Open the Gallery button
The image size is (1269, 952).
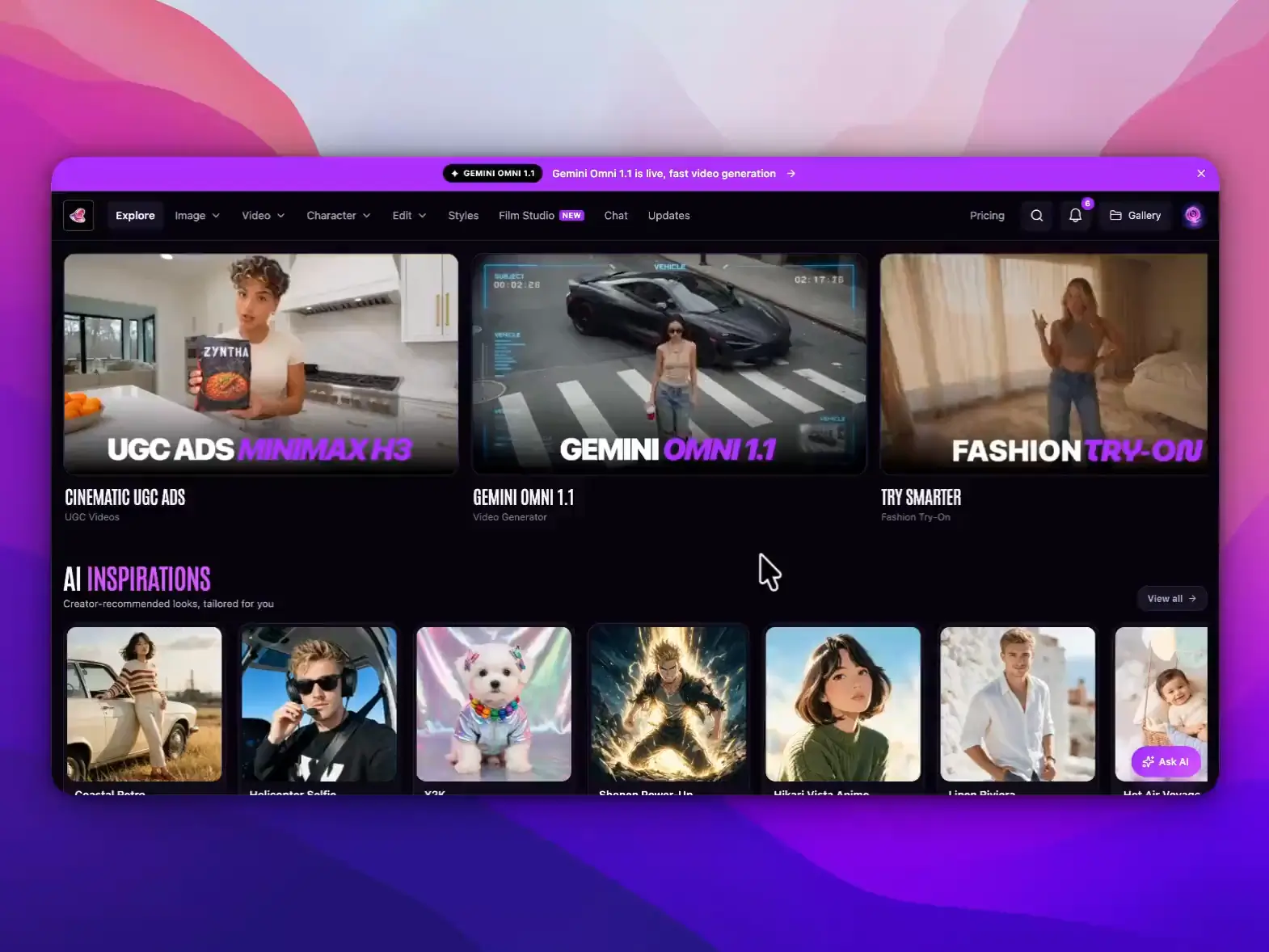click(1135, 216)
